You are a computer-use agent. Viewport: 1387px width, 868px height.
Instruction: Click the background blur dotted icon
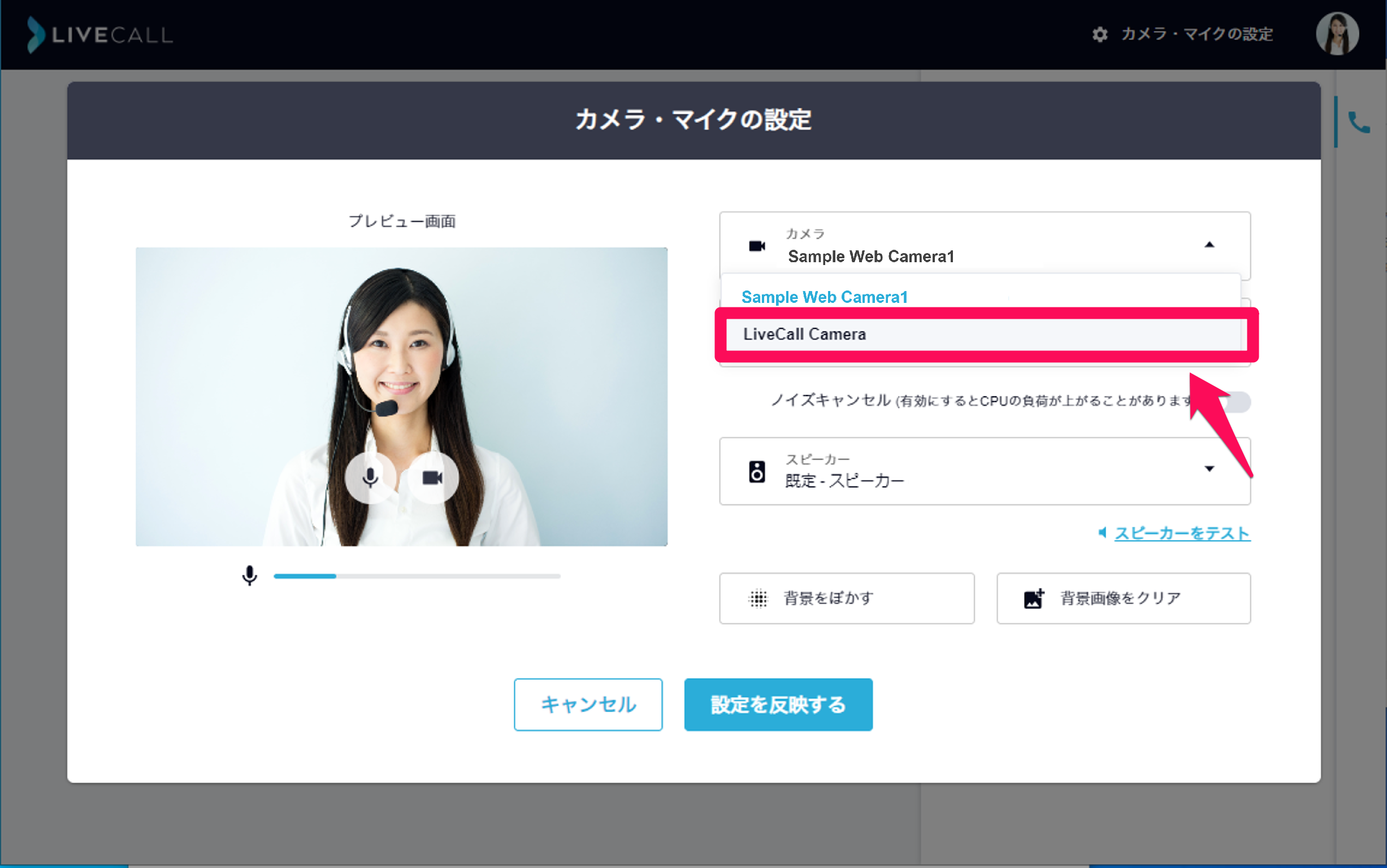click(758, 598)
